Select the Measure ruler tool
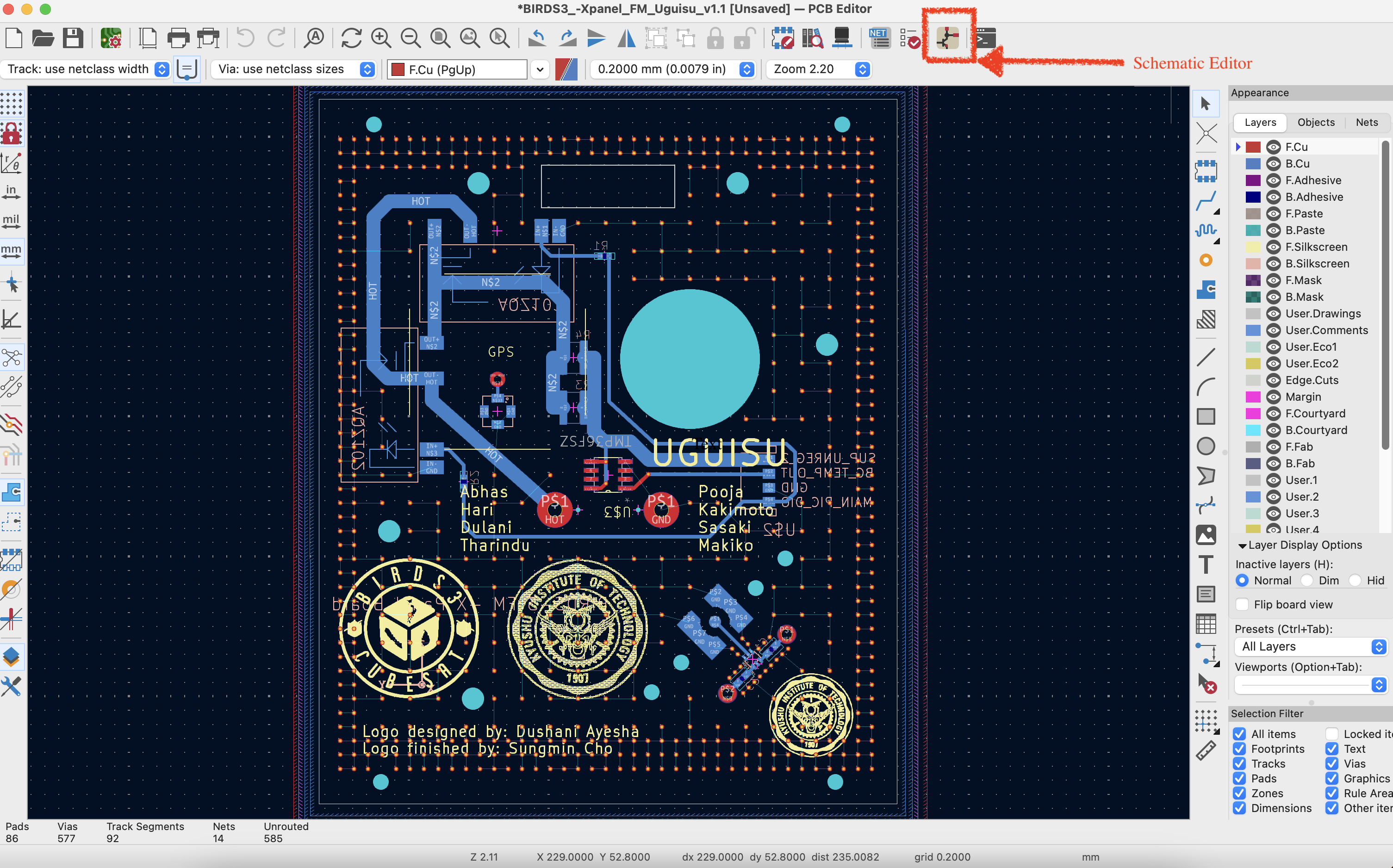 [x=1205, y=751]
